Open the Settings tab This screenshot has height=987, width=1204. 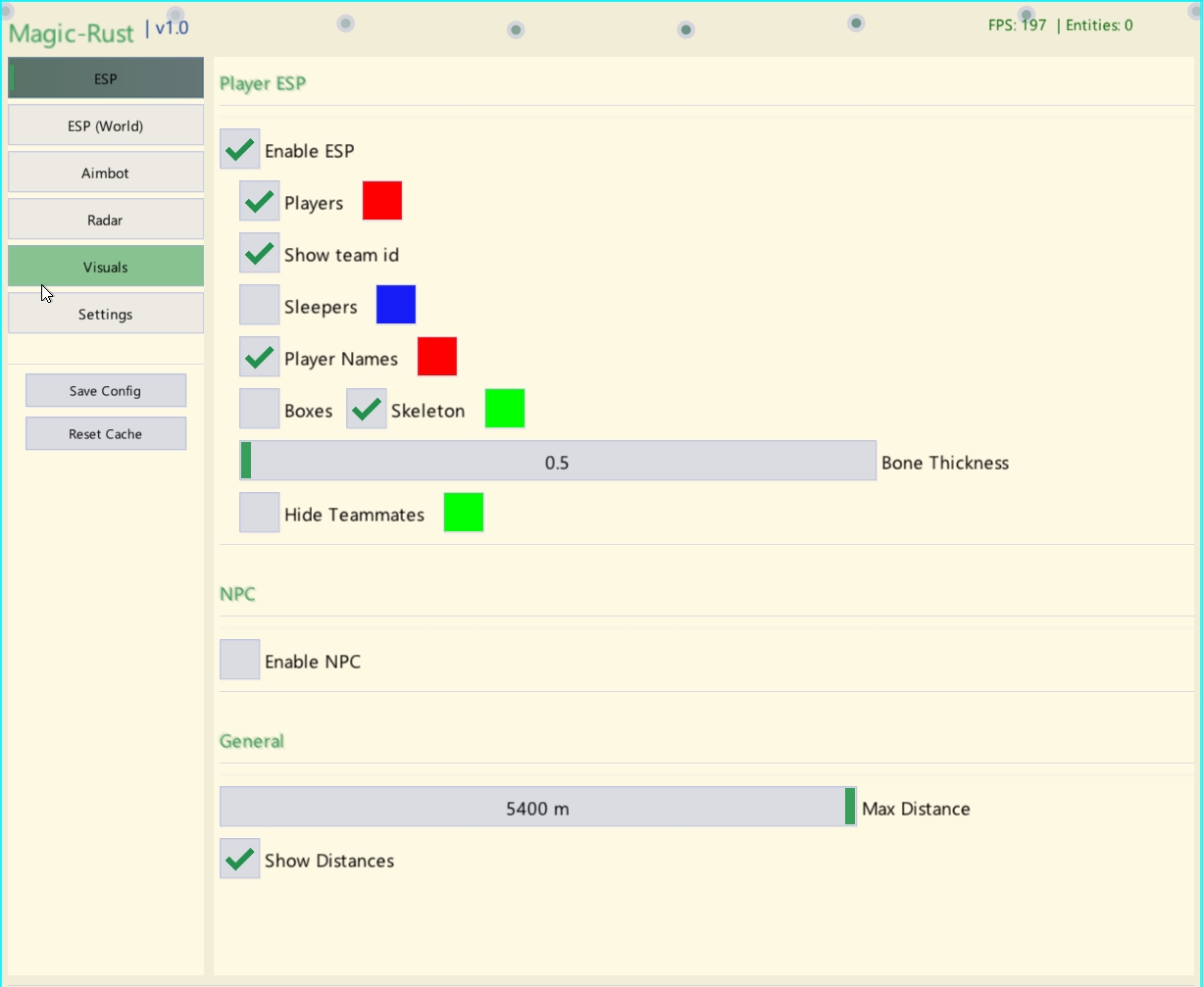pos(106,314)
